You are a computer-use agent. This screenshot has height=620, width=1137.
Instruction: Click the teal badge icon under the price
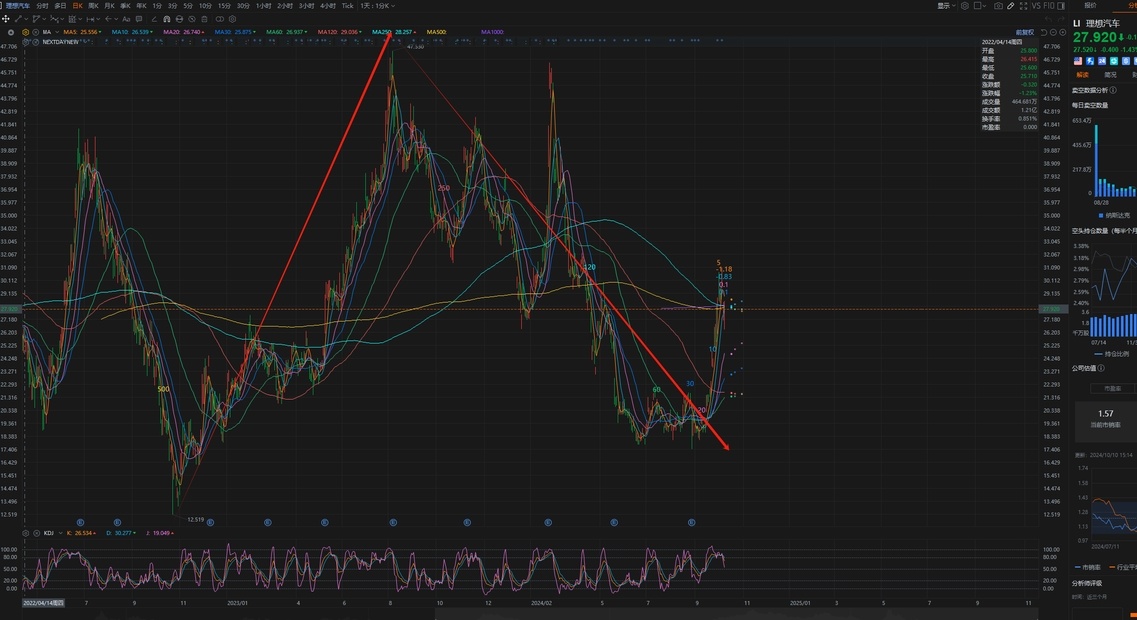point(1114,61)
